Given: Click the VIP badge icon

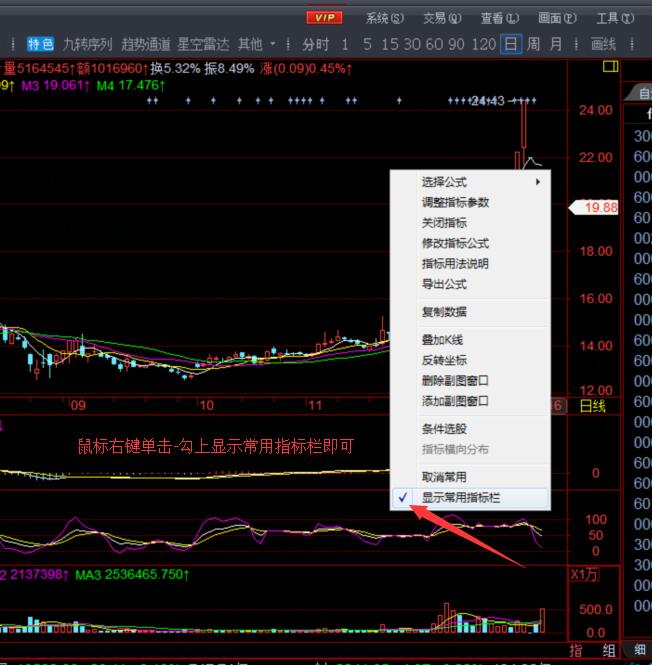Looking at the screenshot, I should click(323, 17).
